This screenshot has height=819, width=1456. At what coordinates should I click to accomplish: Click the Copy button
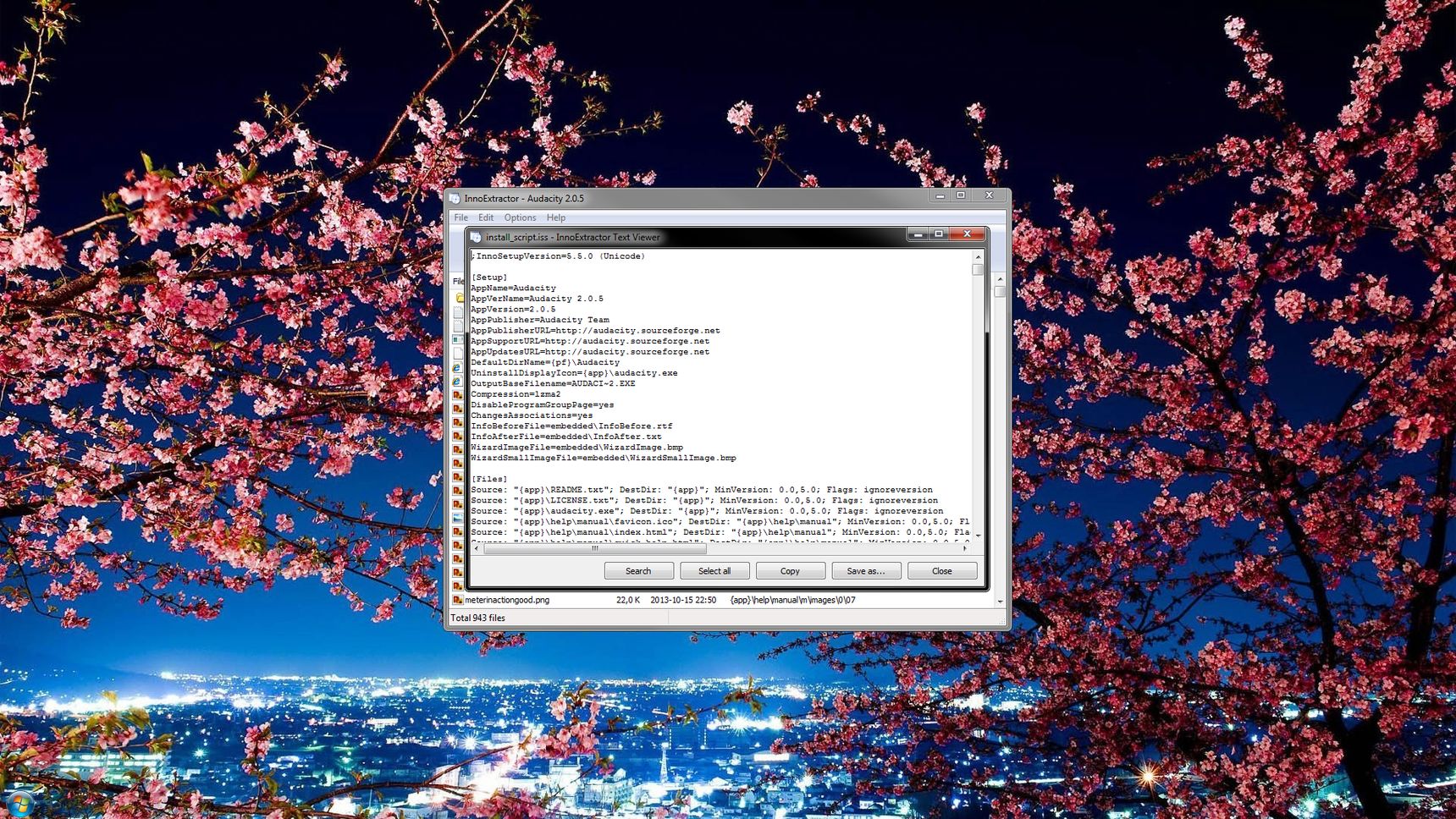pyautogui.click(x=790, y=571)
